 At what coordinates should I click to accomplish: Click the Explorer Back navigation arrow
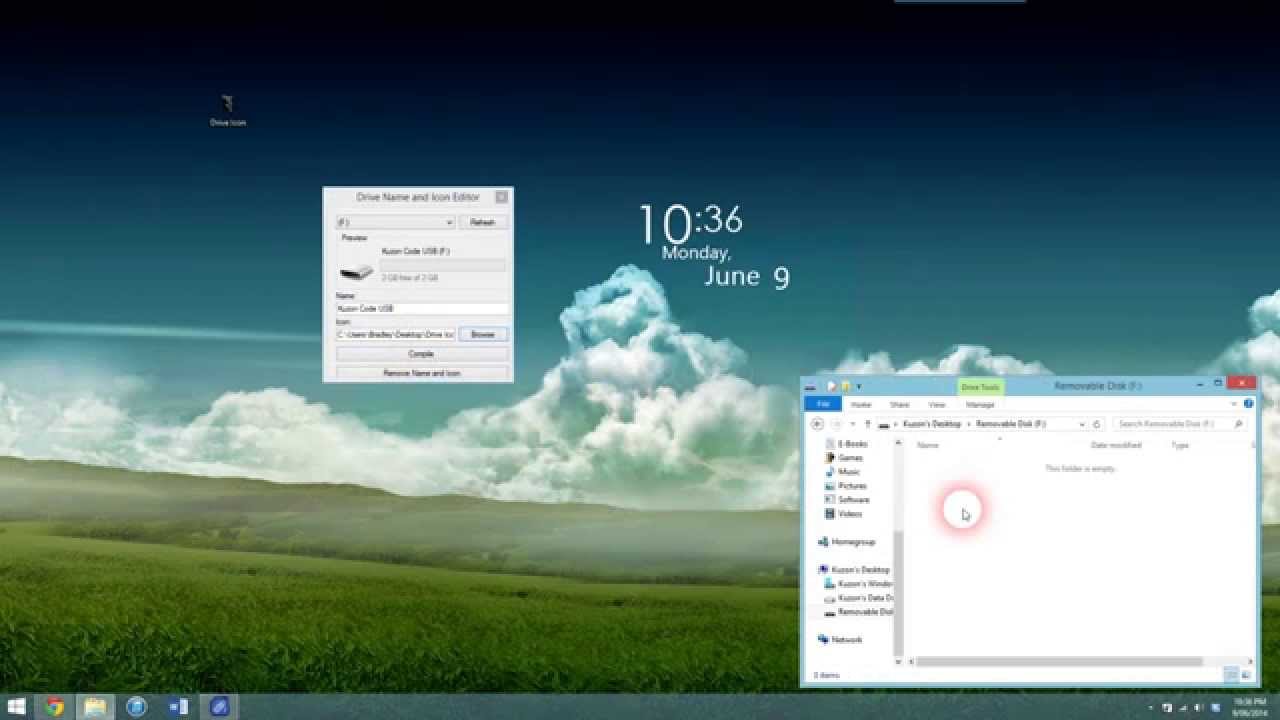coord(817,424)
